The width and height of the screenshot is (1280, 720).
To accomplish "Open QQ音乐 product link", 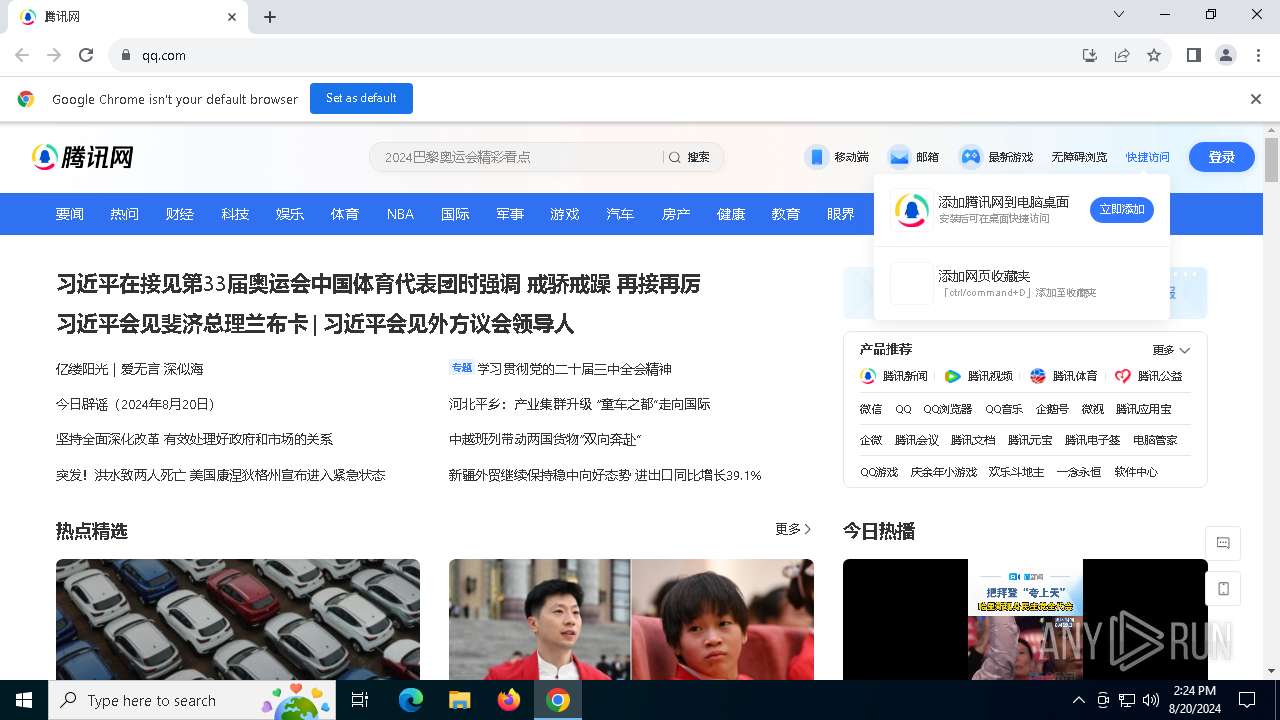I will pyautogui.click(x=1004, y=409).
